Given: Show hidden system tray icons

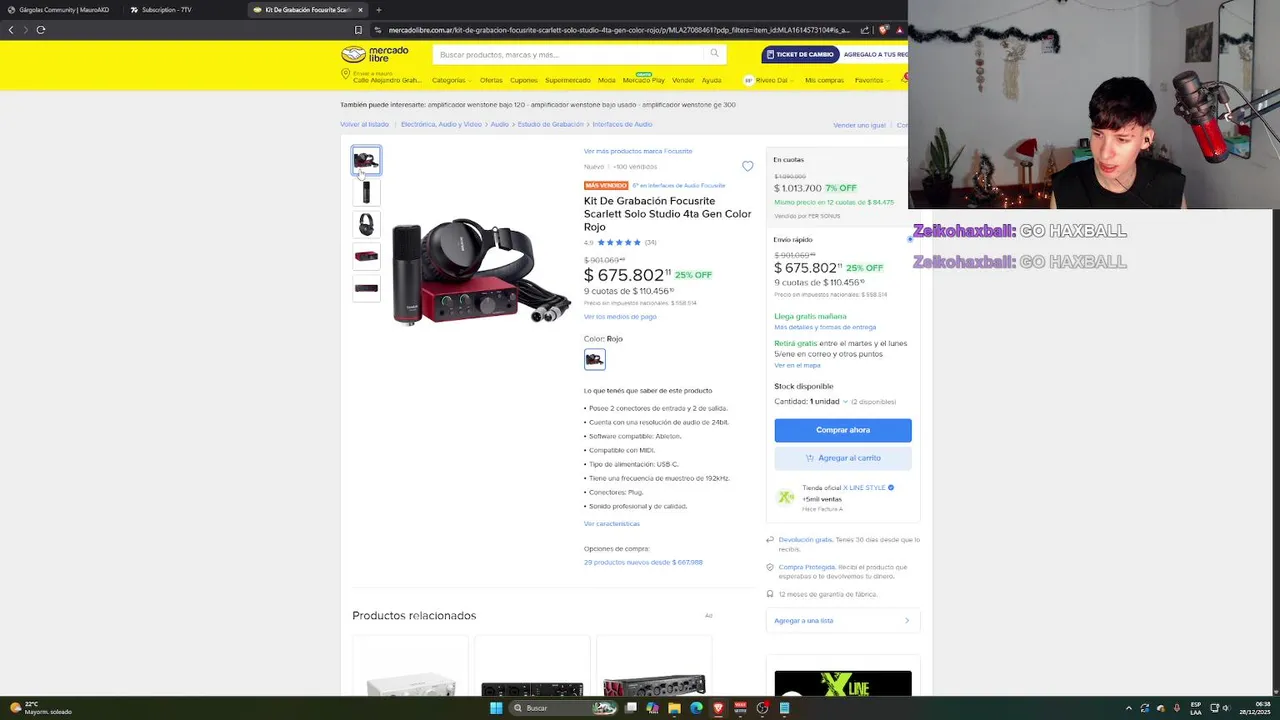Looking at the screenshot, I should pyautogui.click(x=1129, y=708).
